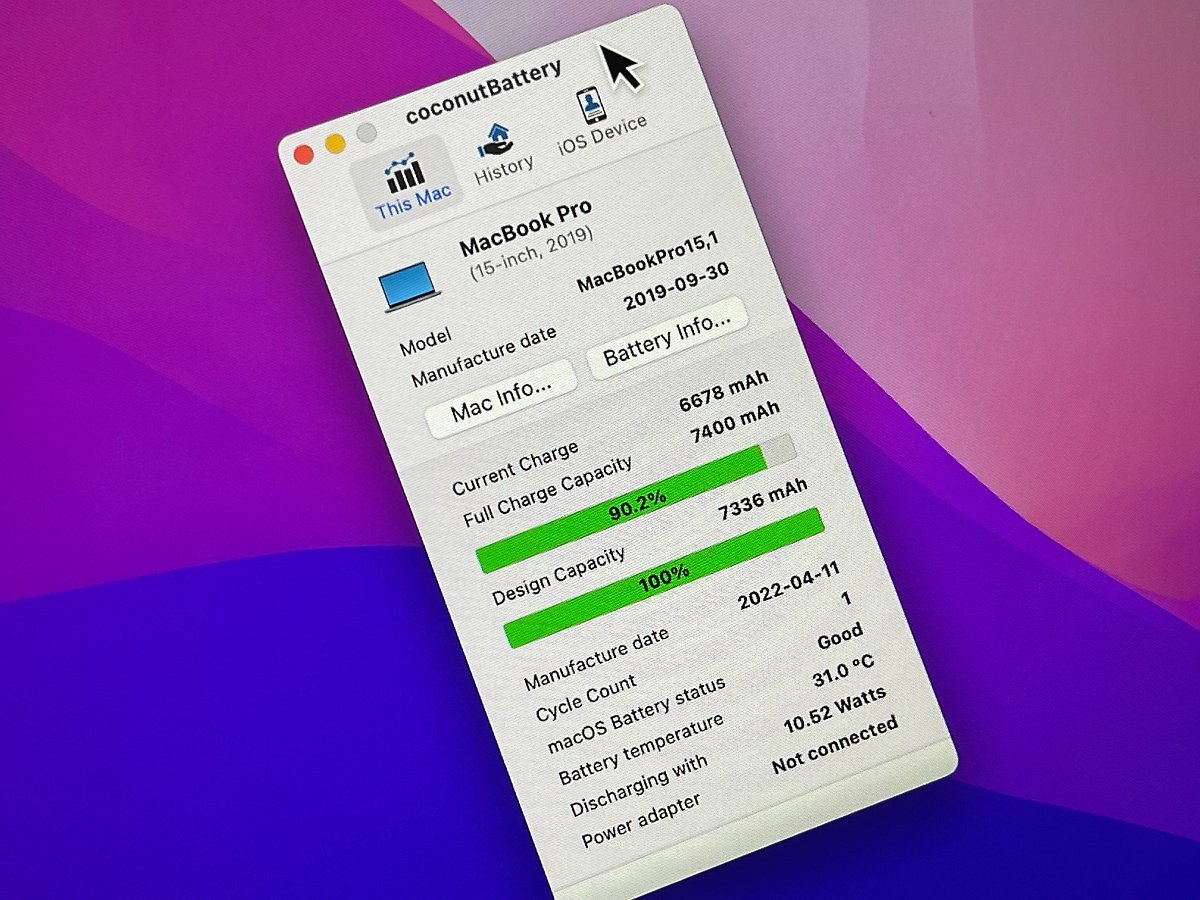This screenshot has height=900, width=1200.
Task: Open the History tab
Action: (500, 155)
